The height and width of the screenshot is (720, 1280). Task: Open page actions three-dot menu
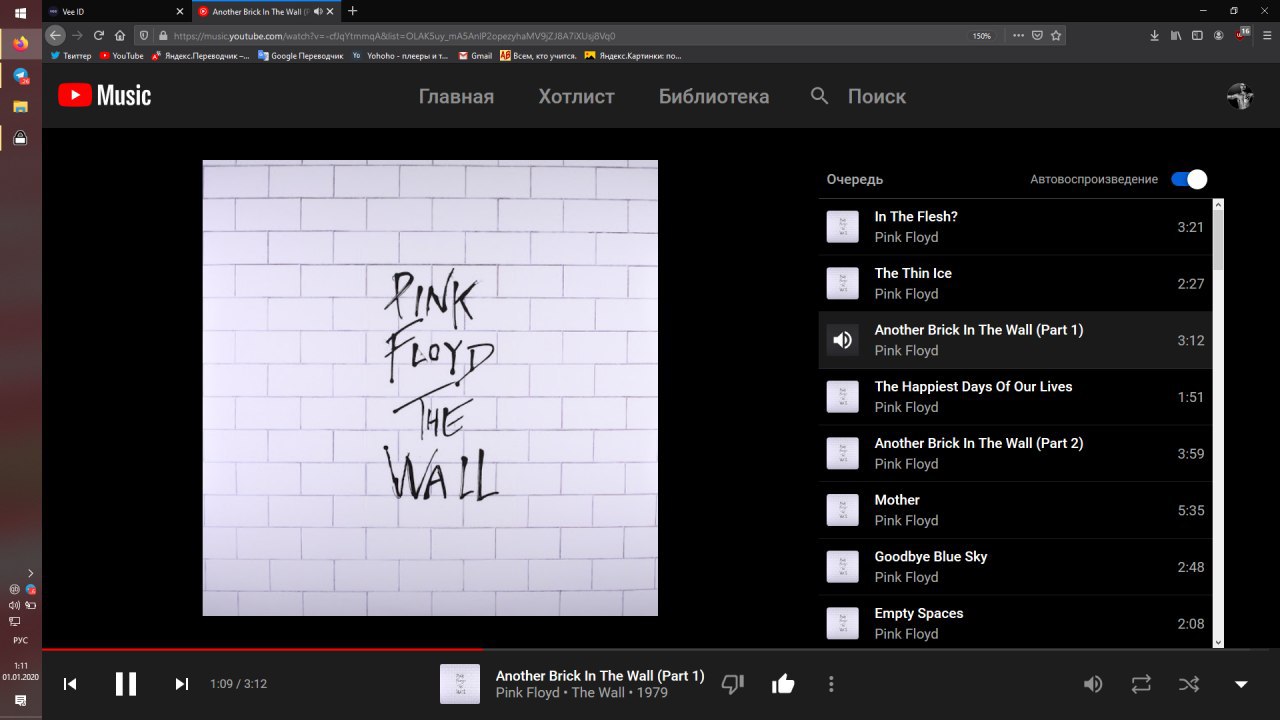click(1018, 35)
